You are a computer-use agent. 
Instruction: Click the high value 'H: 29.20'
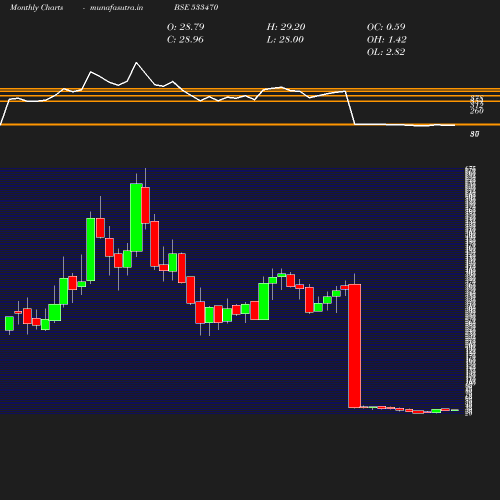click(286, 27)
